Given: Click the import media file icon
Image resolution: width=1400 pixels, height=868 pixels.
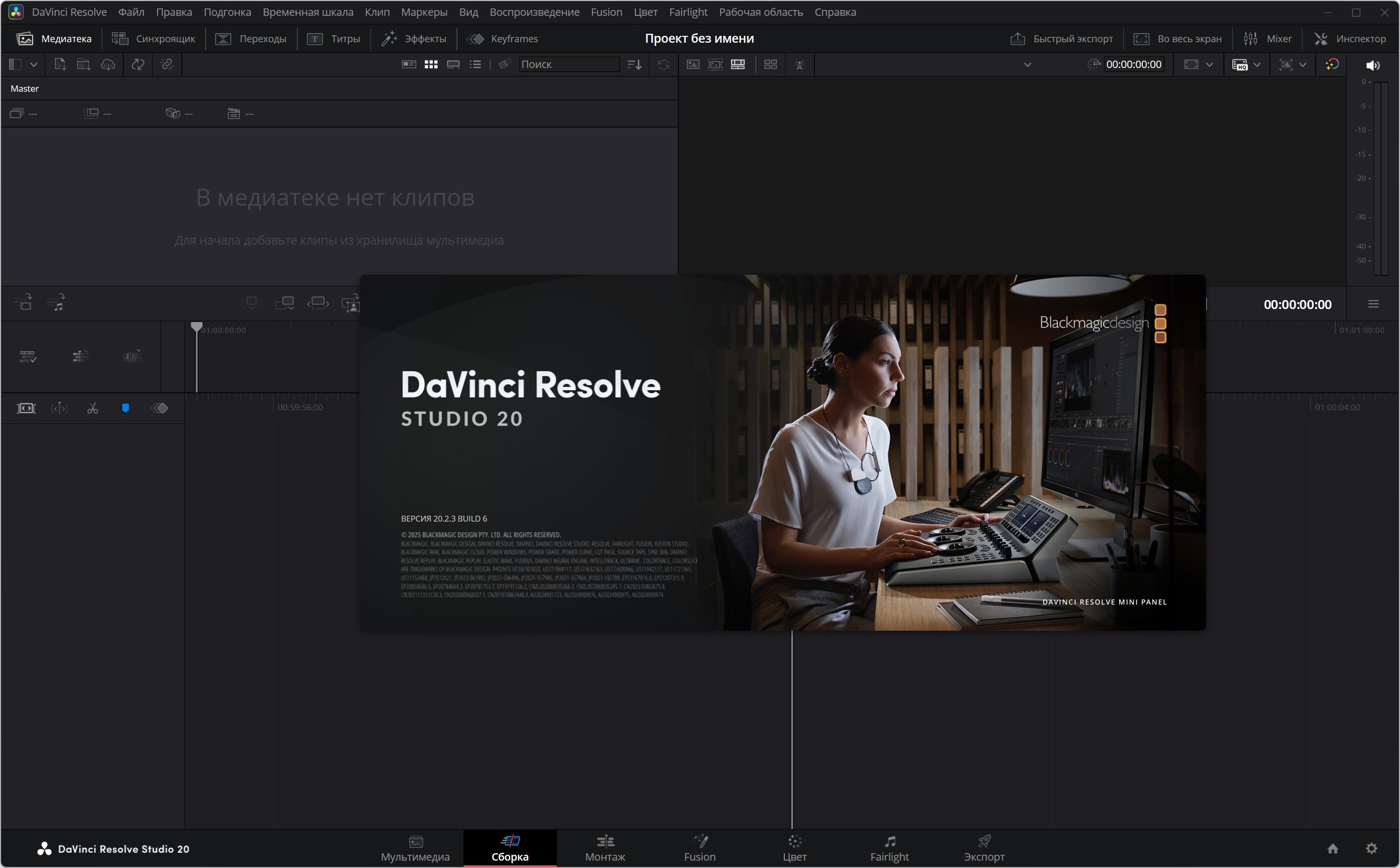Looking at the screenshot, I should [60, 64].
